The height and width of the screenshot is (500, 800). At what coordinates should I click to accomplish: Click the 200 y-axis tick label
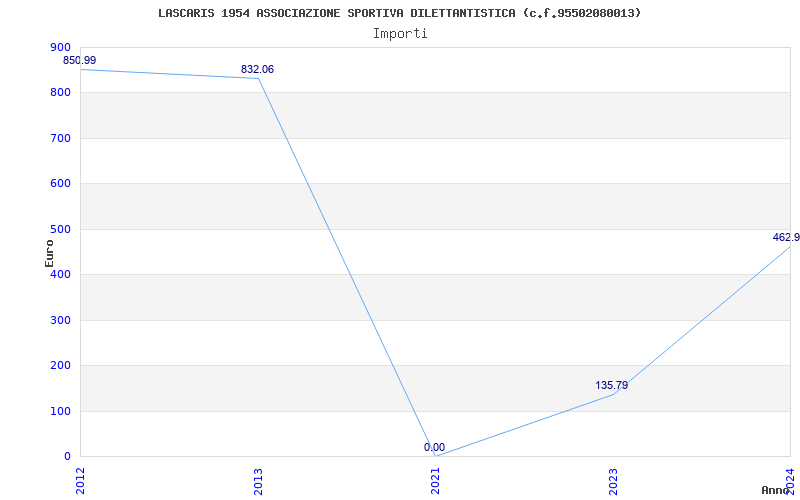tap(60, 366)
